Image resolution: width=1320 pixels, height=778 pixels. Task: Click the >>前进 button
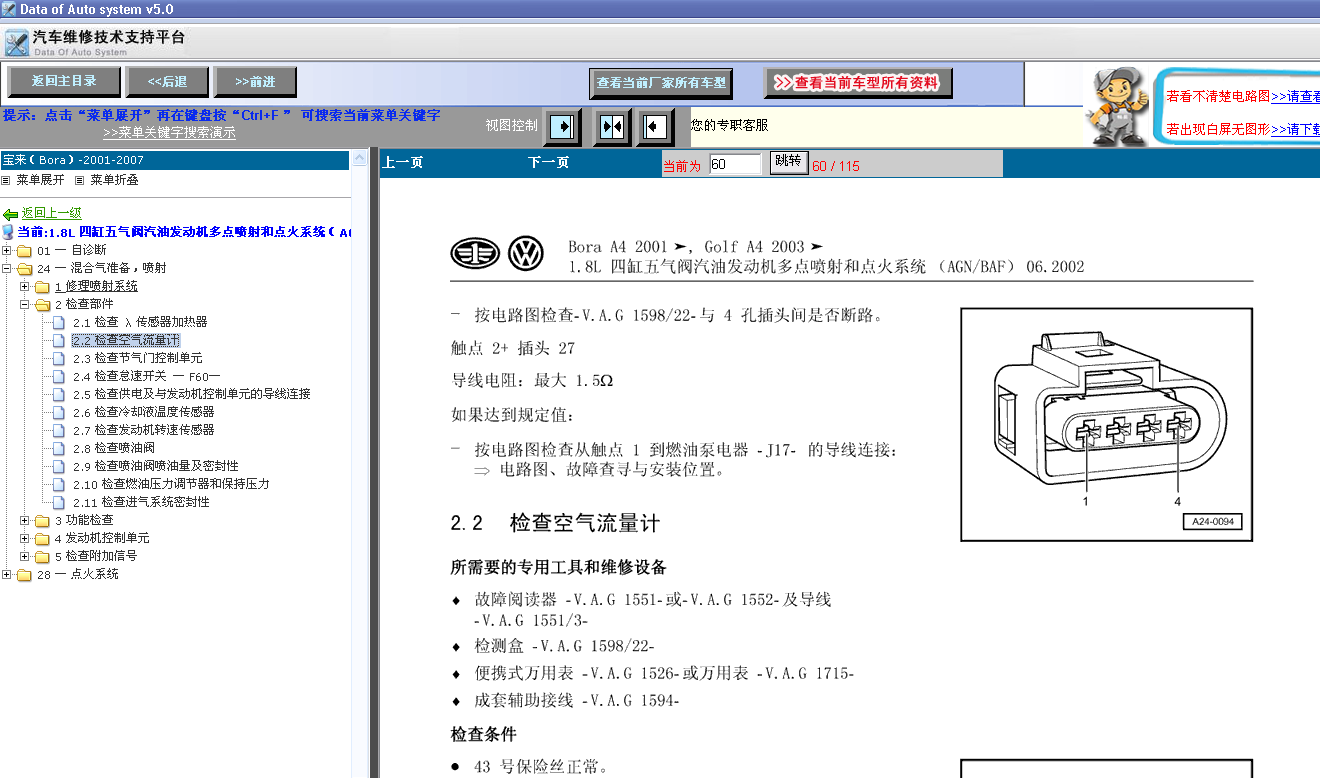coord(255,82)
